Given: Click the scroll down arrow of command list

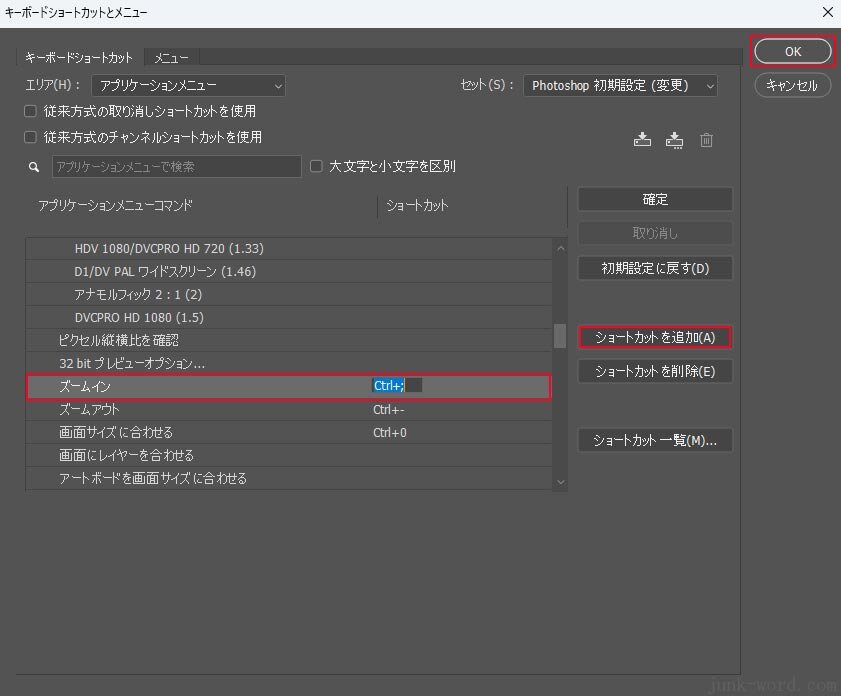Looking at the screenshot, I should (x=560, y=481).
